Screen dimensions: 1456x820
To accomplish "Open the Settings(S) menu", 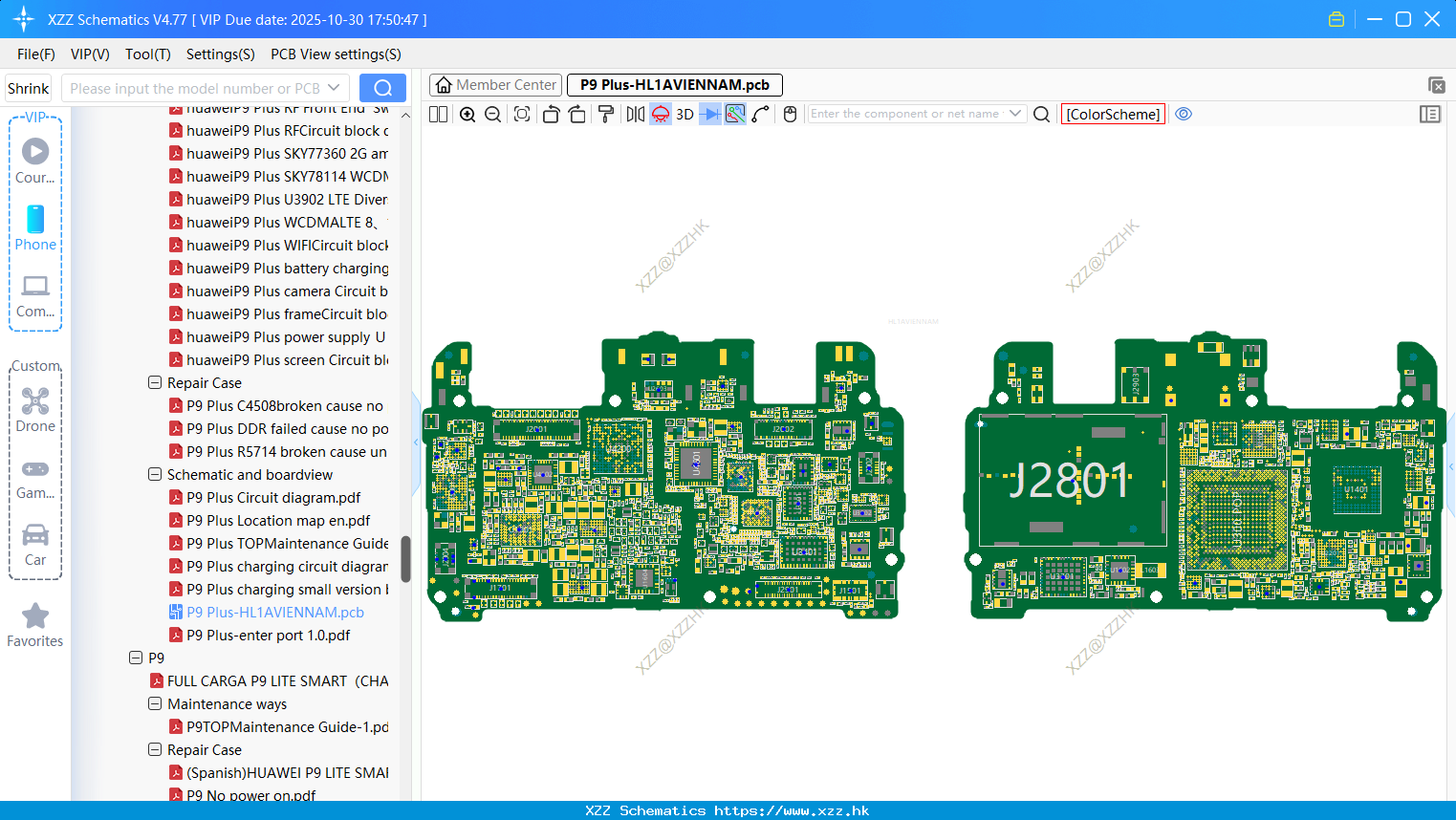I will (x=221, y=54).
